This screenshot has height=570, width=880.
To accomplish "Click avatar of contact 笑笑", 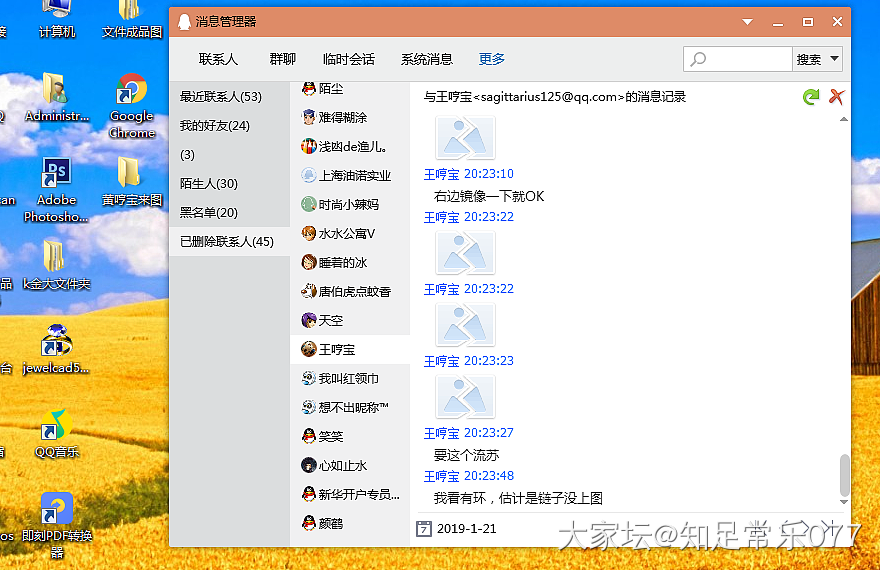I will (309, 436).
